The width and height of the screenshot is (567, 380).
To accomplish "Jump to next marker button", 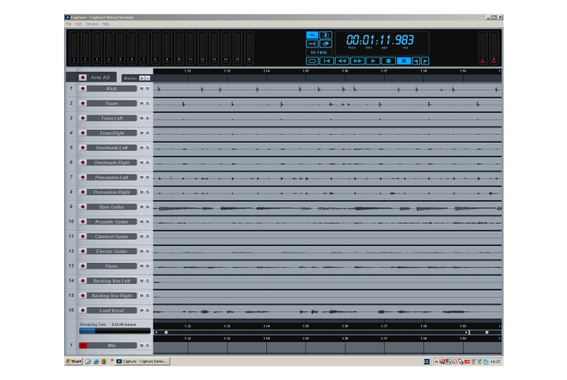I will [x=425, y=61].
